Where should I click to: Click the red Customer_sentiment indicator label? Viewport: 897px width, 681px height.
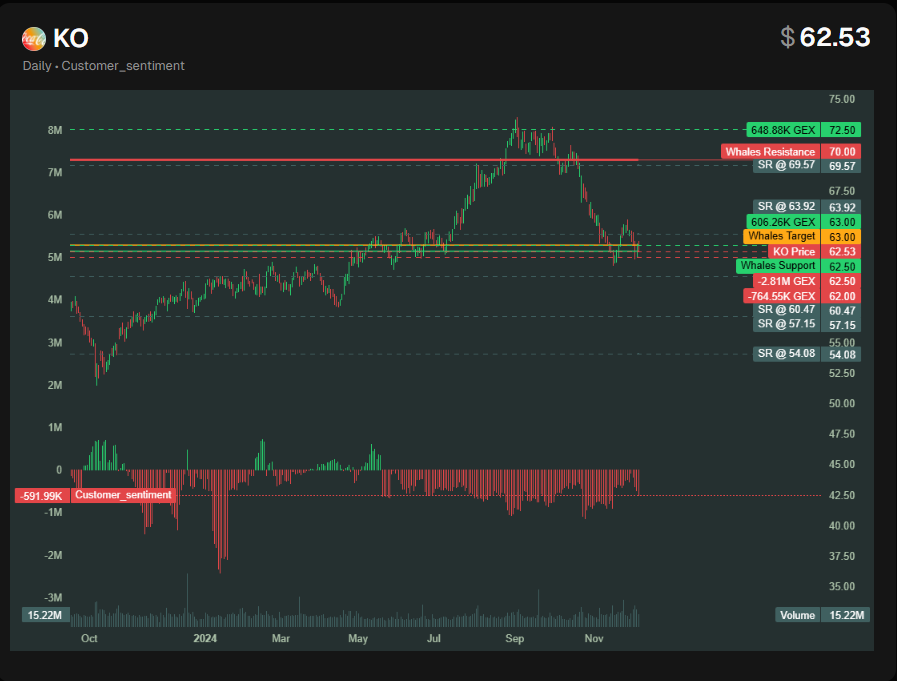click(x=123, y=495)
